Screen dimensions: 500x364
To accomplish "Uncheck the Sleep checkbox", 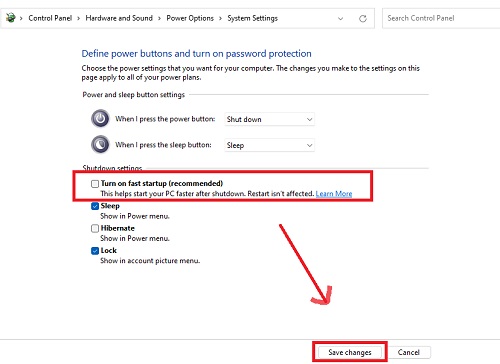I will (x=95, y=206).
